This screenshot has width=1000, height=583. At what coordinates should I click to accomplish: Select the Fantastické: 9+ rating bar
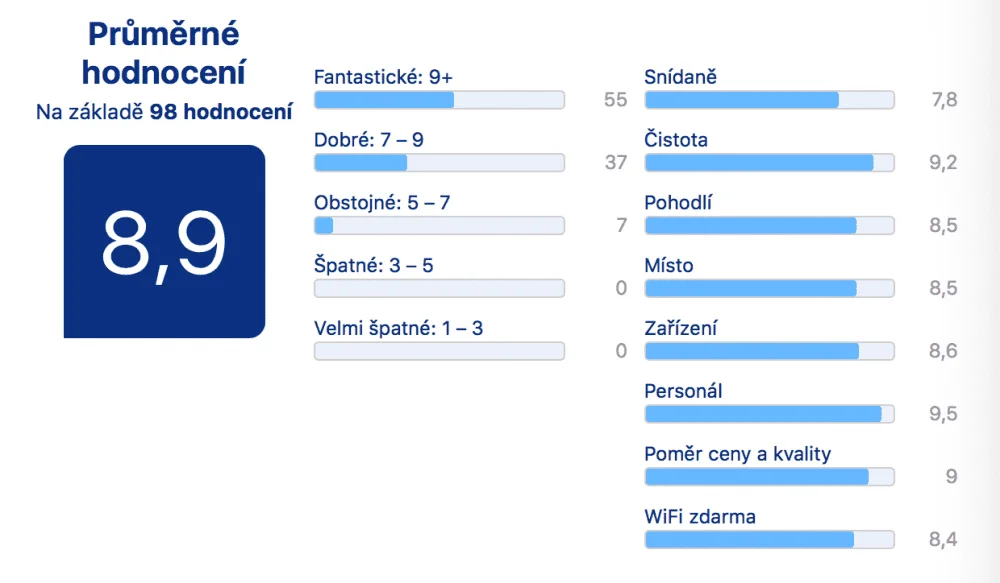(439, 100)
